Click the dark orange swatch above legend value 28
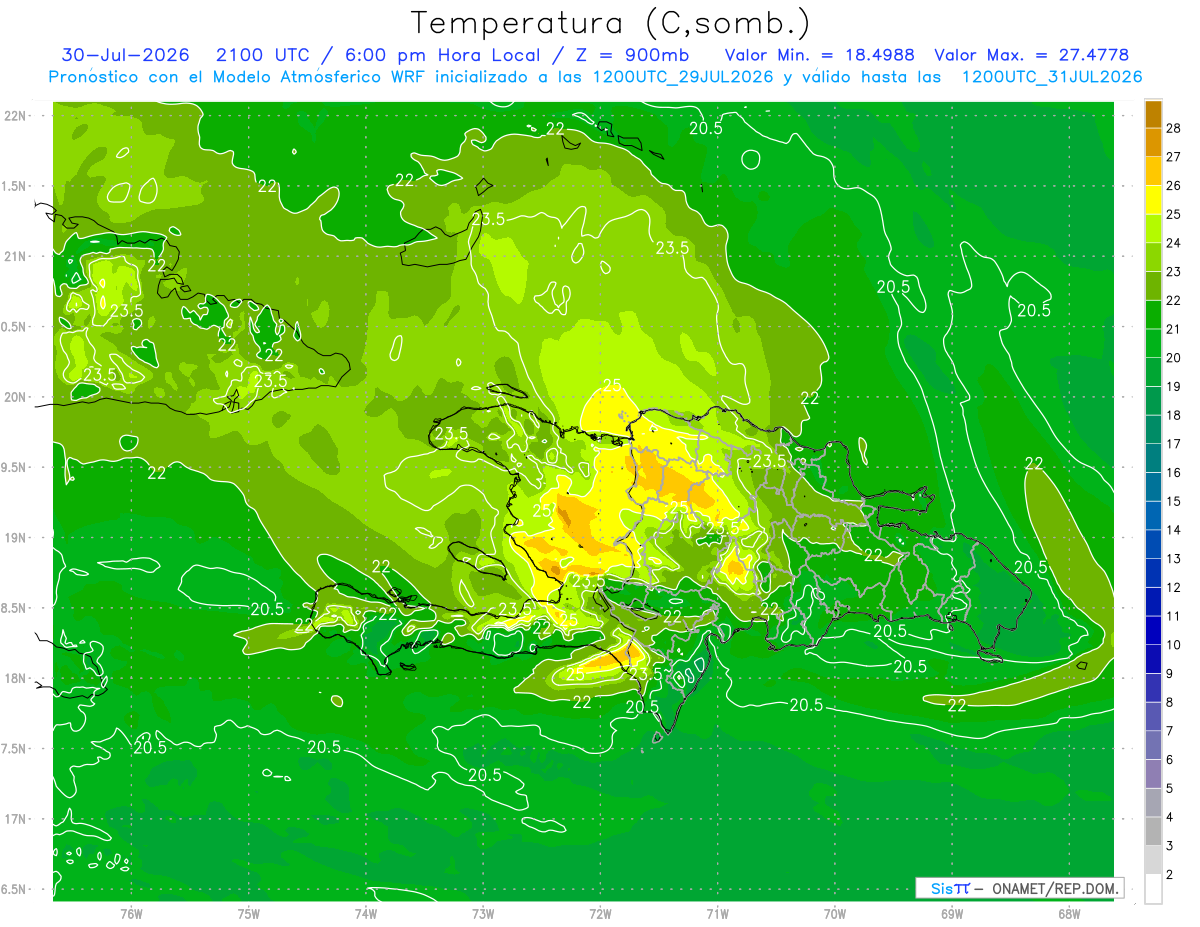 pyautogui.click(x=1153, y=114)
